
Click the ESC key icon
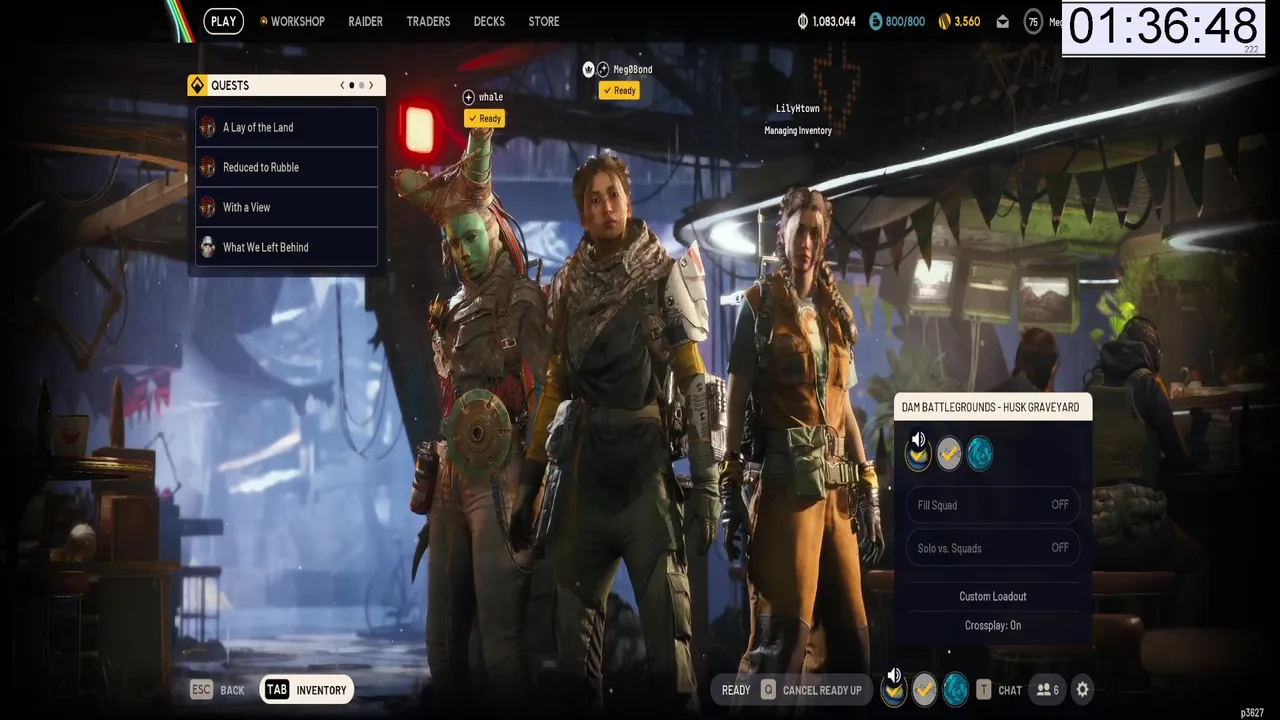[201, 689]
